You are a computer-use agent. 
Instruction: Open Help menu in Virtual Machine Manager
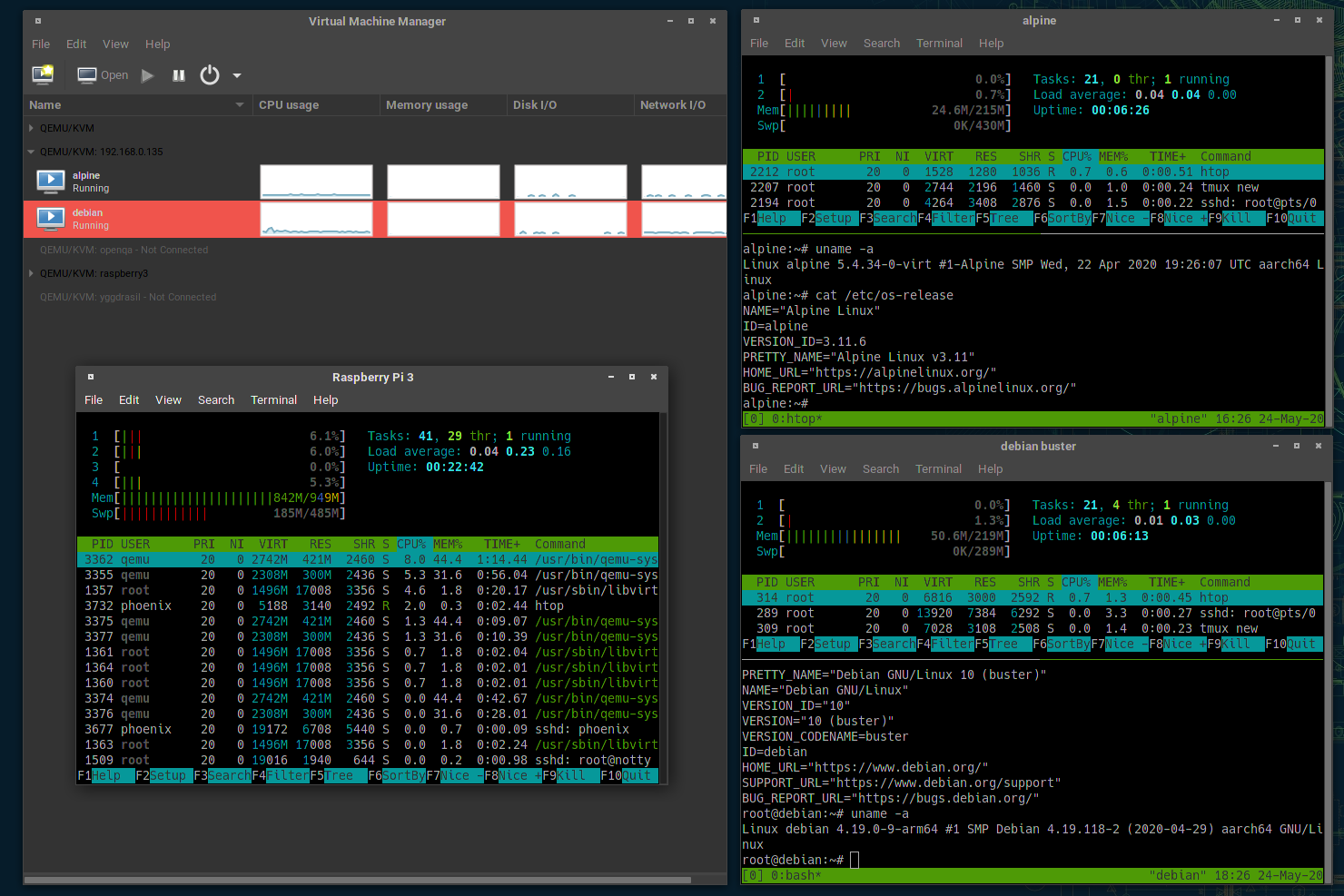158,44
